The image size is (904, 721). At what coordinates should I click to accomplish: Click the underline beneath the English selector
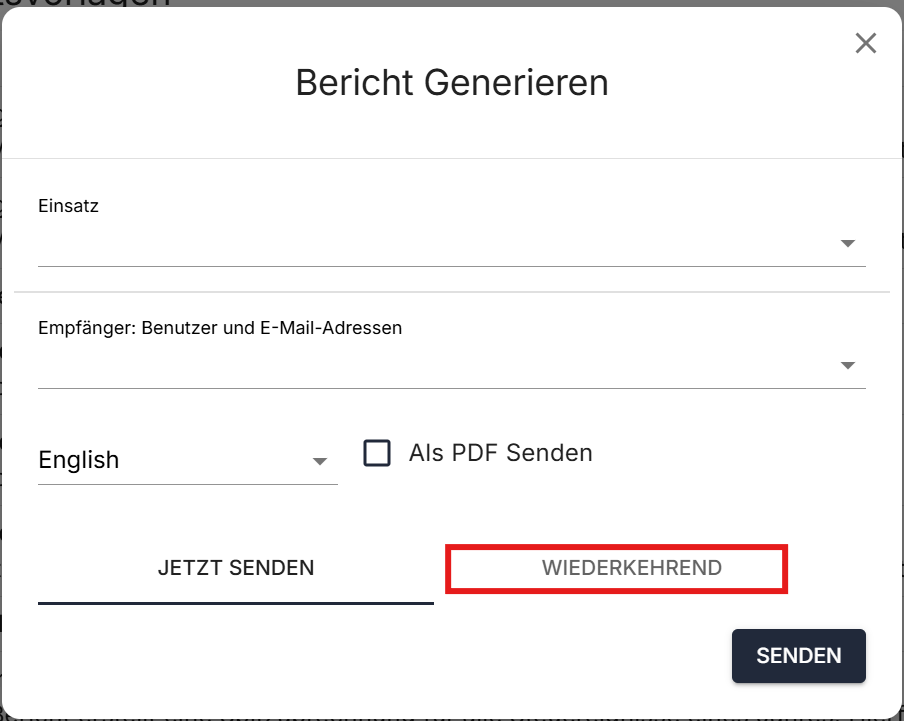coord(188,485)
